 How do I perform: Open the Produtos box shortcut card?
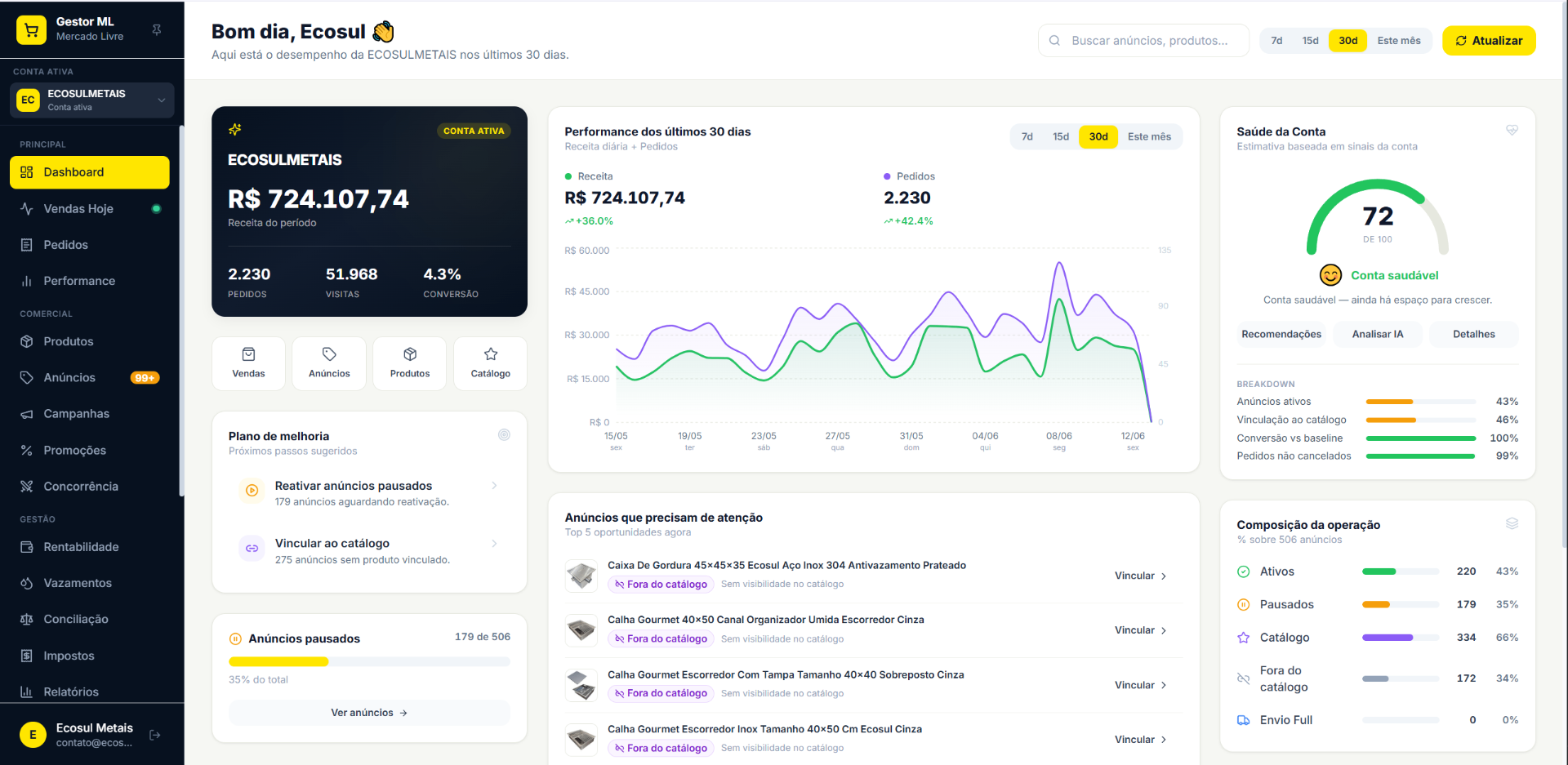coord(410,363)
